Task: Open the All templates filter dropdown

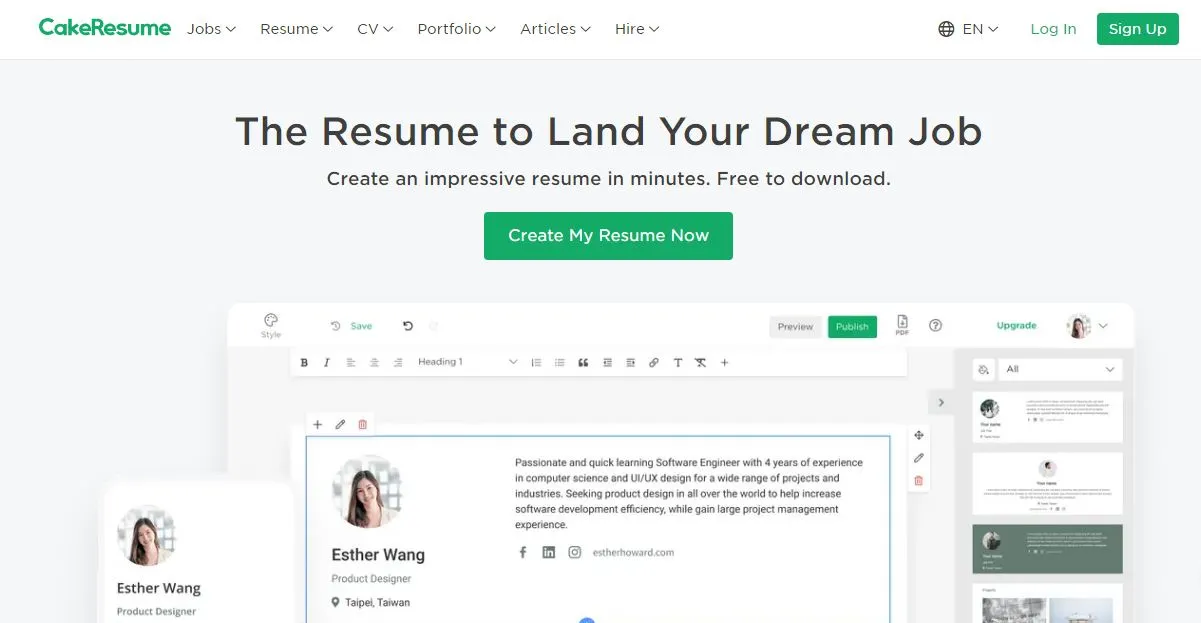Action: 1060,370
